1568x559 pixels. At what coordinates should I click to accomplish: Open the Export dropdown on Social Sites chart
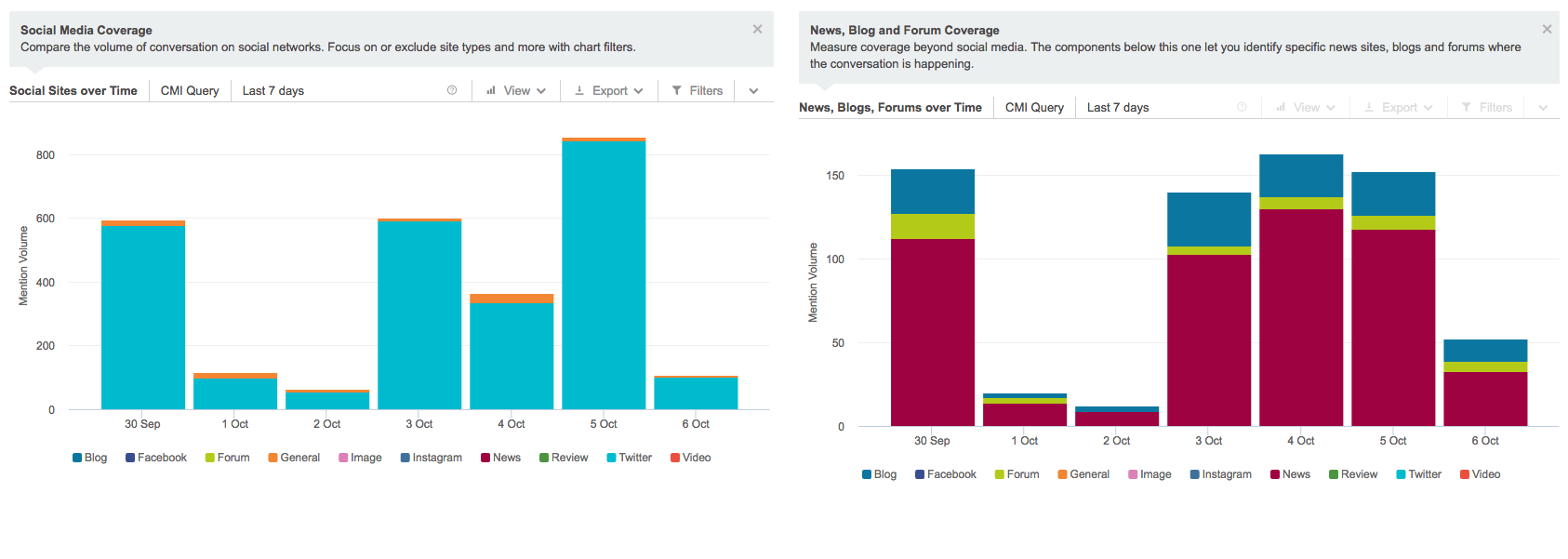609,90
